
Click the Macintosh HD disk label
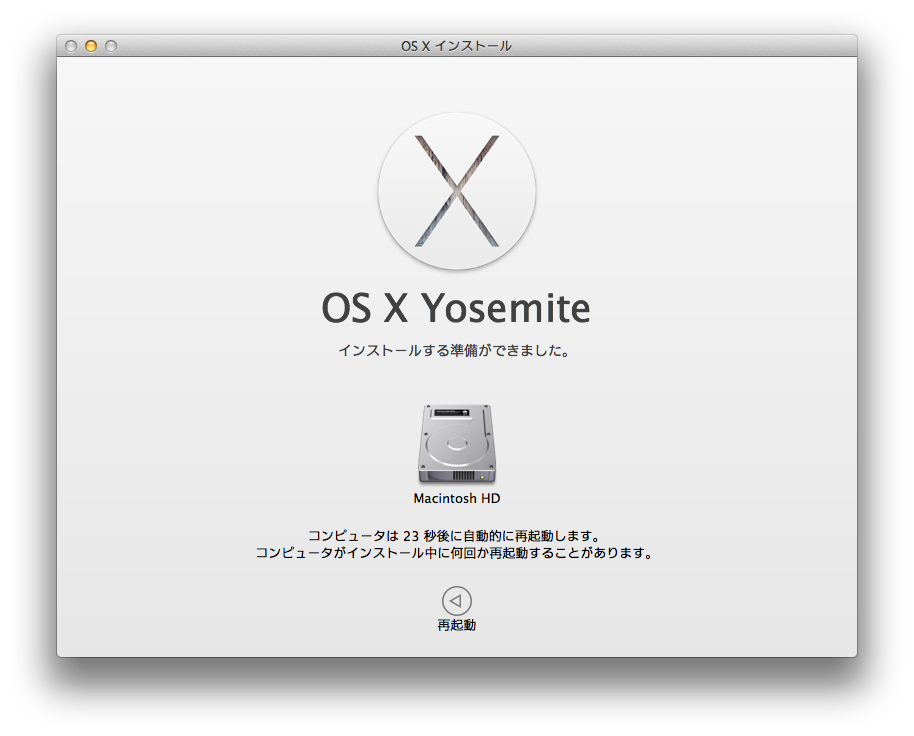(456, 499)
